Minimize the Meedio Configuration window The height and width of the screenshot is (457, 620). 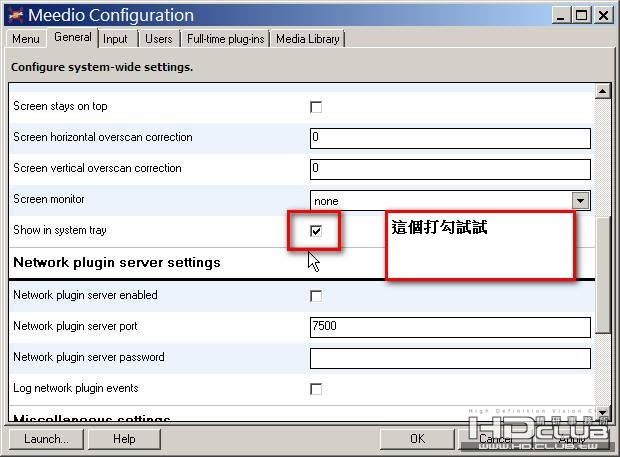(x=561, y=15)
